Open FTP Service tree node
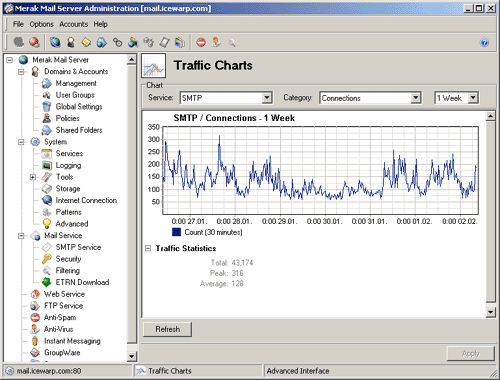 [63, 306]
